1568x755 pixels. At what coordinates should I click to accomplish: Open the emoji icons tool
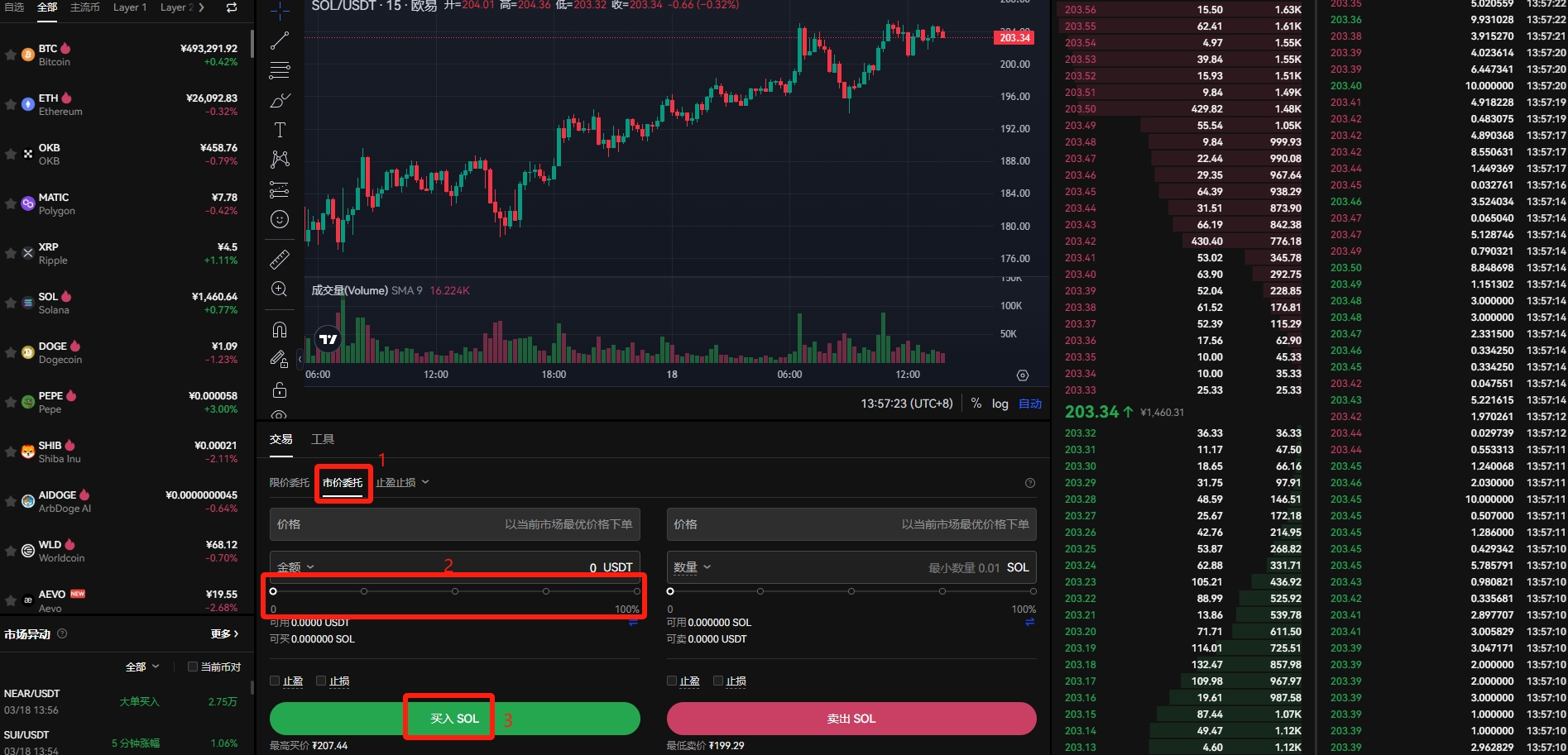(x=280, y=219)
